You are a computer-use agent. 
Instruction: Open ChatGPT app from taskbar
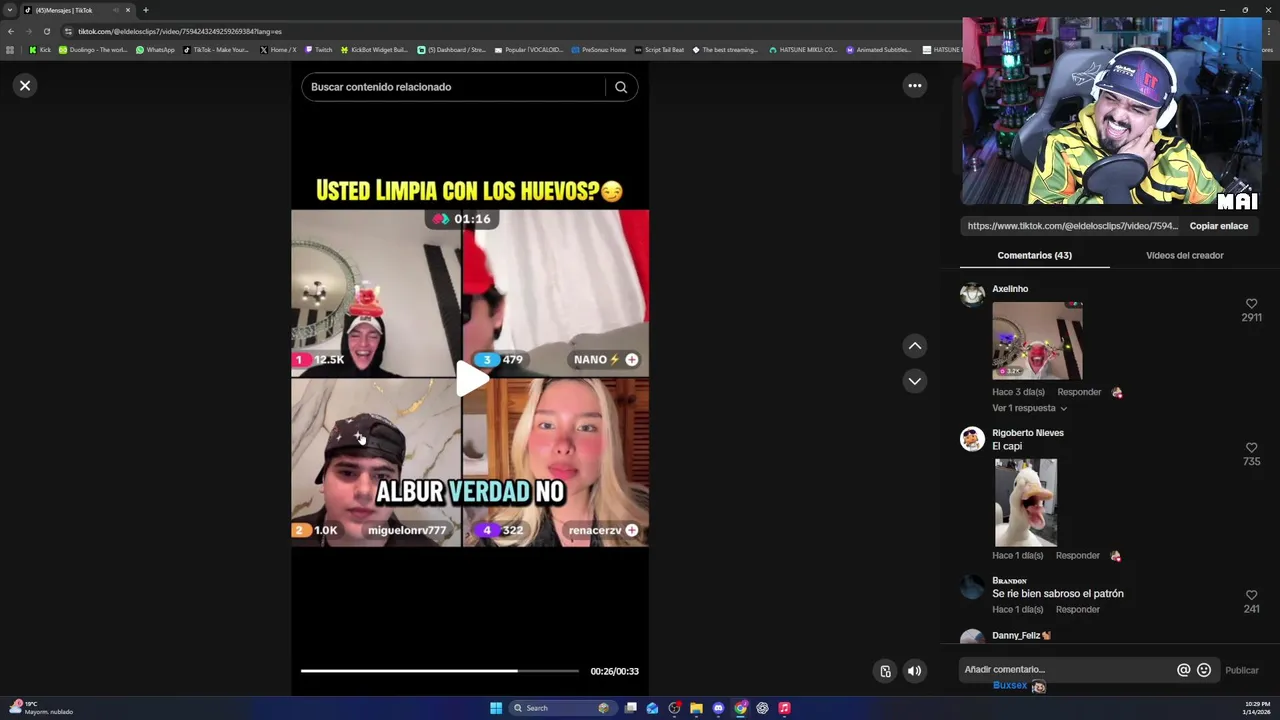(762, 708)
